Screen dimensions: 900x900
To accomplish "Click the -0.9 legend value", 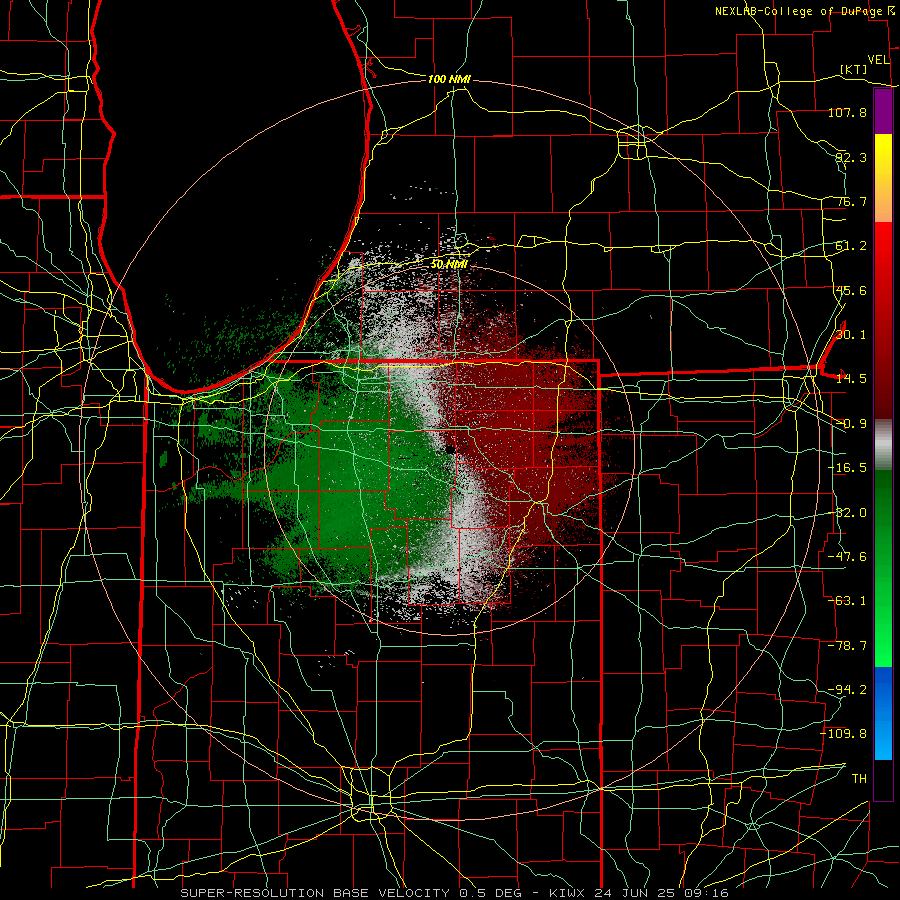I will (851, 424).
